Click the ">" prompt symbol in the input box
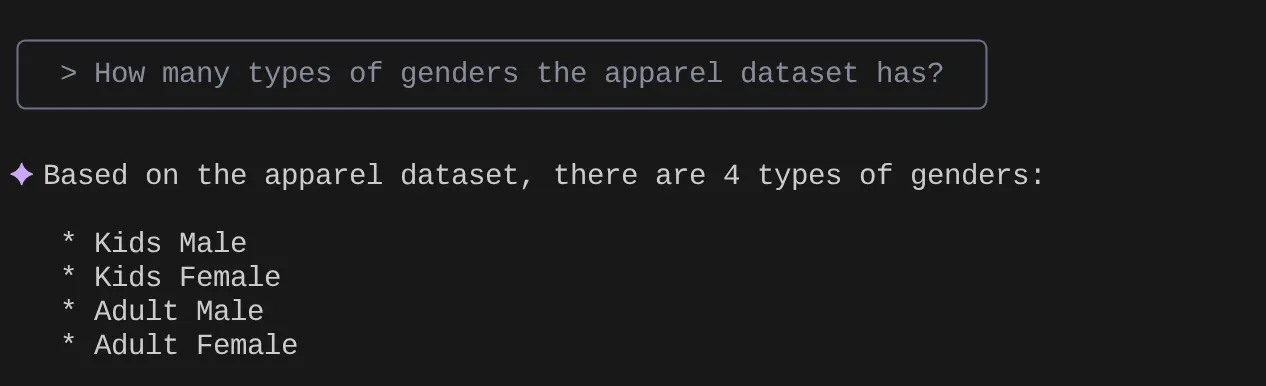 [68, 74]
